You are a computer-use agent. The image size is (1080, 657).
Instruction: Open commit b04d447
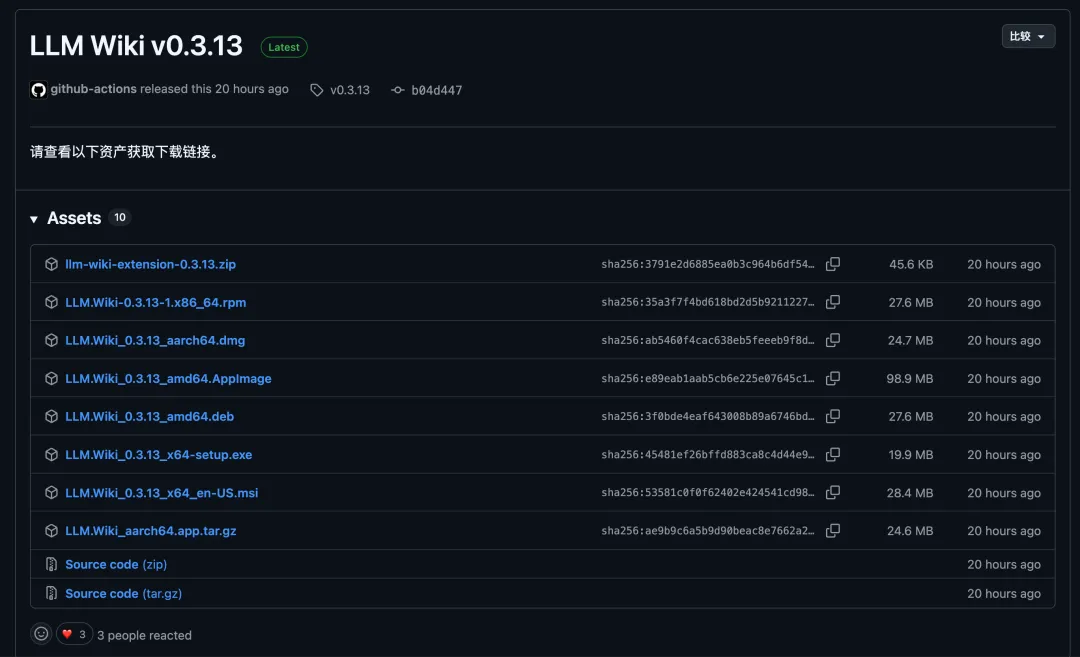pos(436,90)
